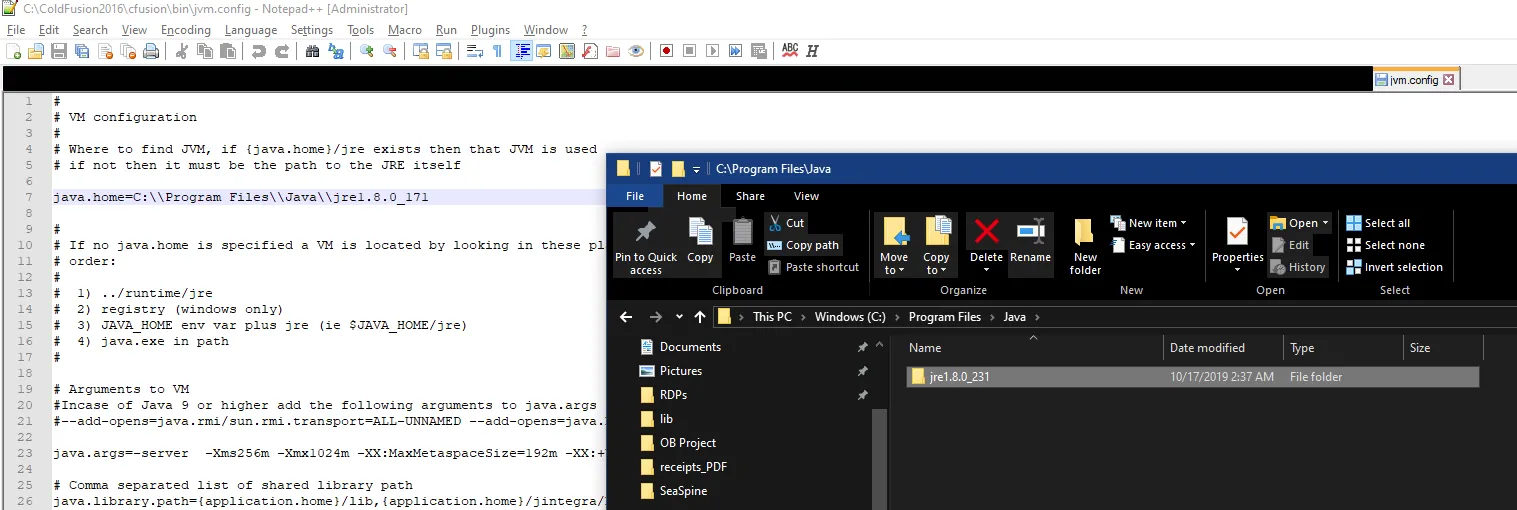This screenshot has height=510, width=1517.
Task: Toggle Synchronize Vertical Scrolling icon
Action: tap(420, 51)
